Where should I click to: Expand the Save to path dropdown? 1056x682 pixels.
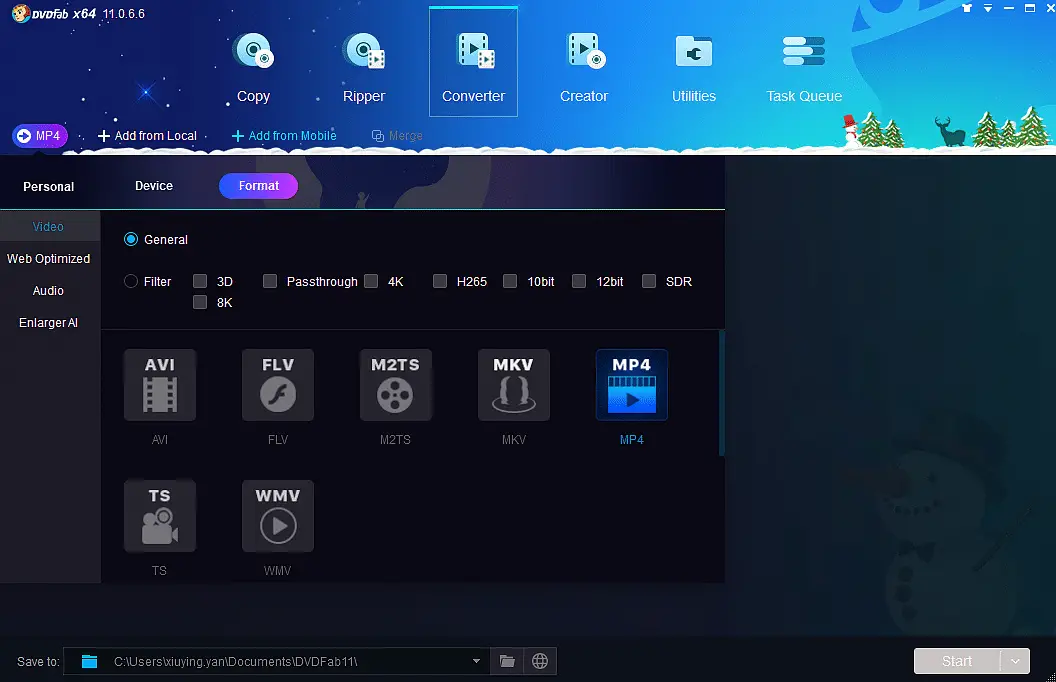pyautogui.click(x=476, y=661)
